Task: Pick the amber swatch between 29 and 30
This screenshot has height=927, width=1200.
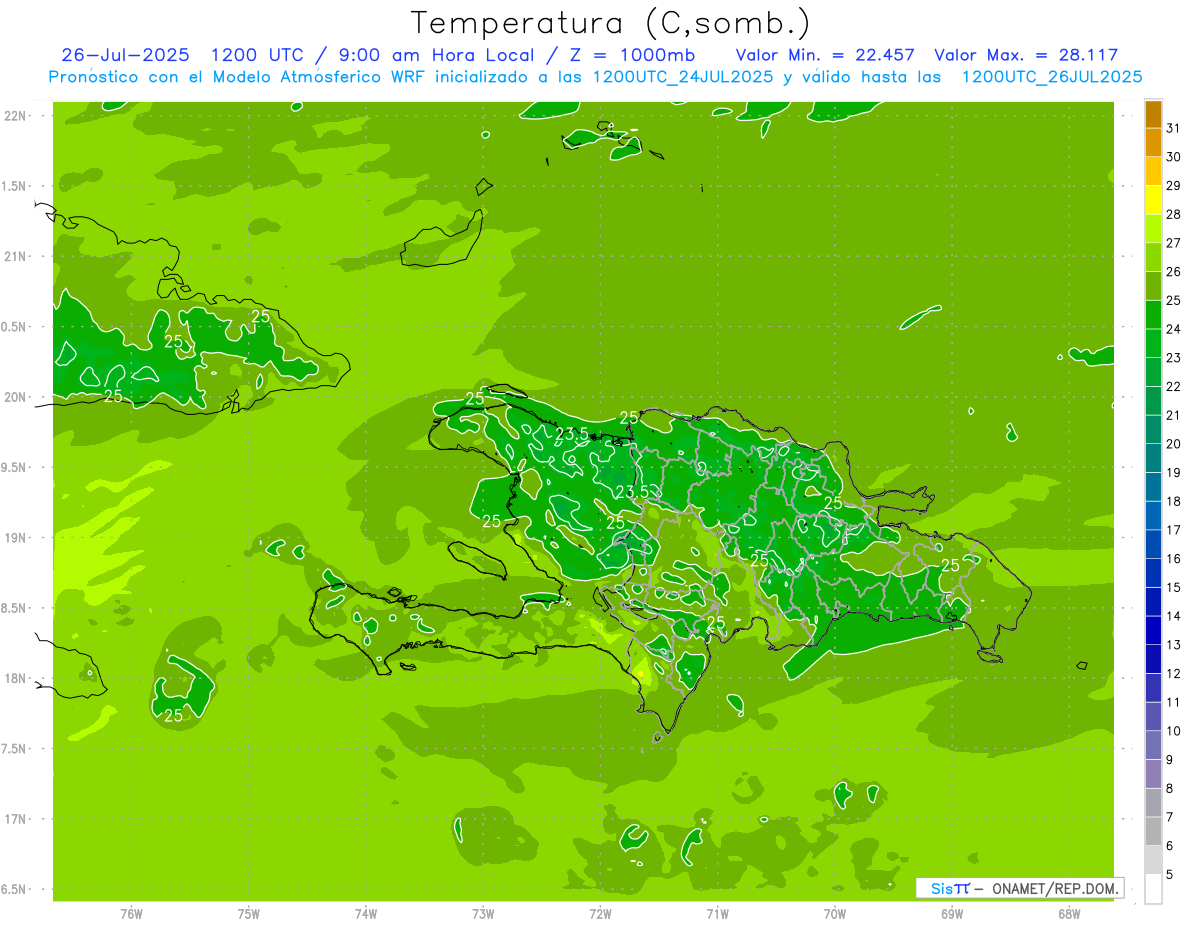Action: coord(1153,171)
